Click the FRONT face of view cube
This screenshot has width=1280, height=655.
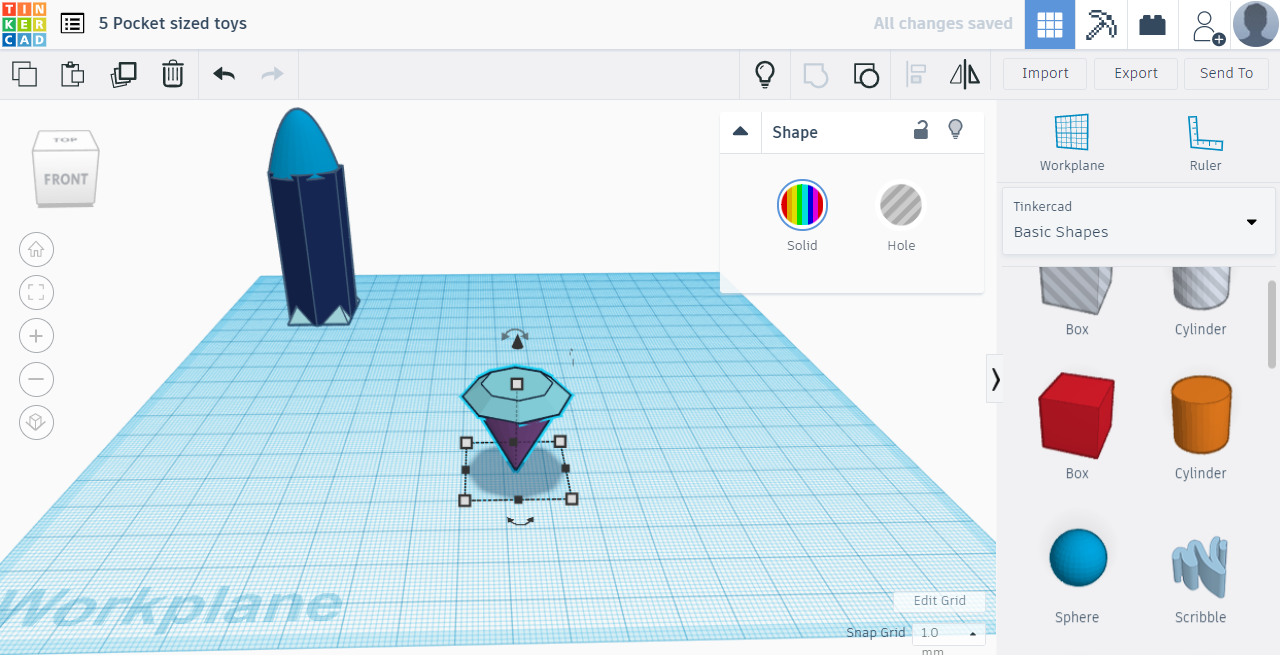(x=66, y=179)
